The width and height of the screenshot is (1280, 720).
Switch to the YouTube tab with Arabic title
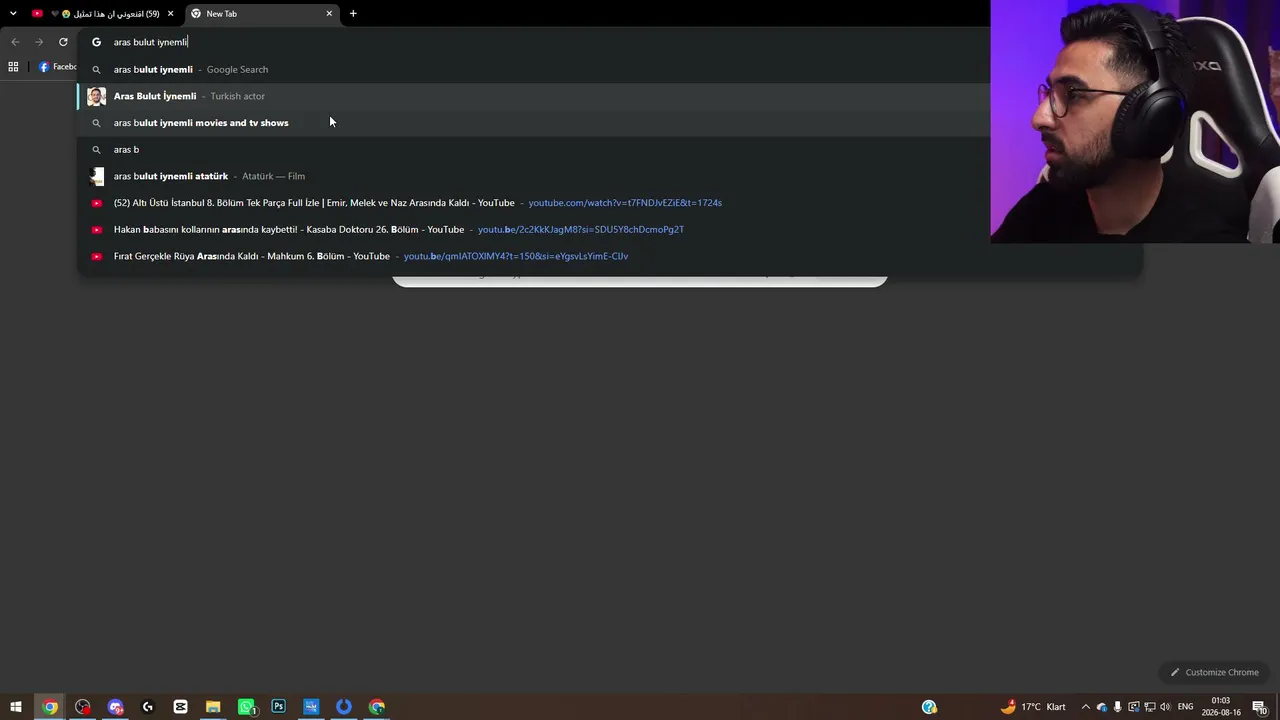pyautogui.click(x=103, y=14)
